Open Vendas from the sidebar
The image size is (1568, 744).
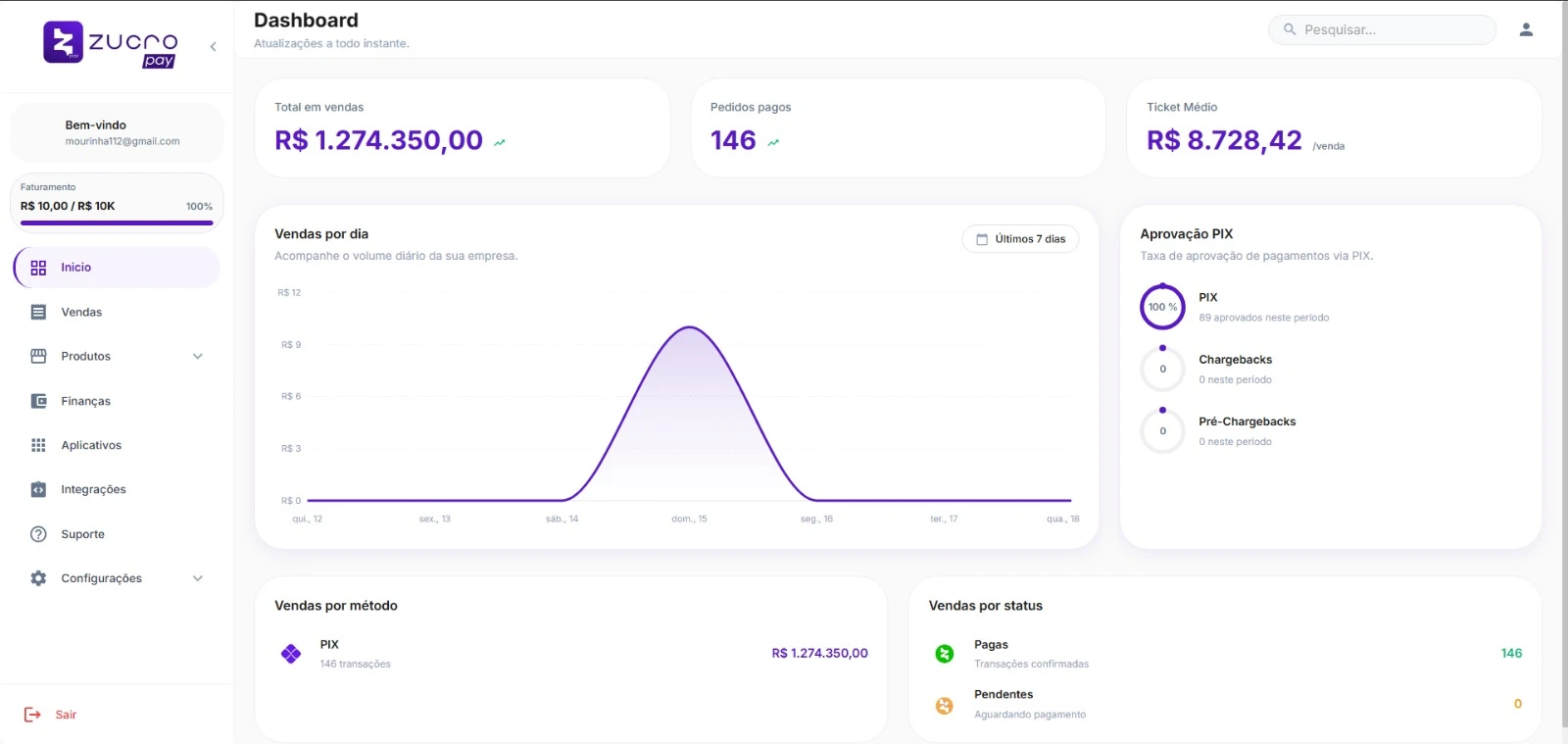point(81,312)
